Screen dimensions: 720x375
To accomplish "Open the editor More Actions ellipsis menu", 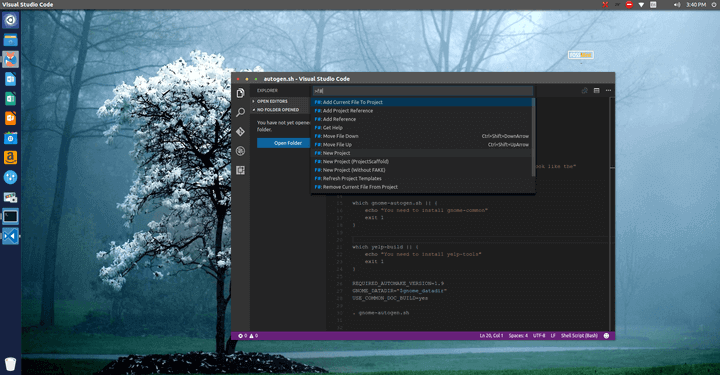I will click(x=608, y=90).
